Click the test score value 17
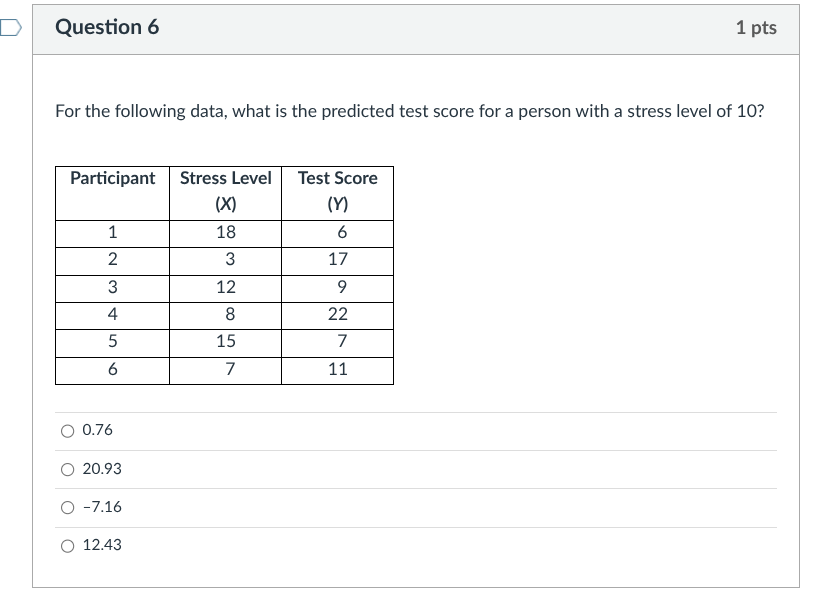The image size is (817, 595). pos(336,259)
